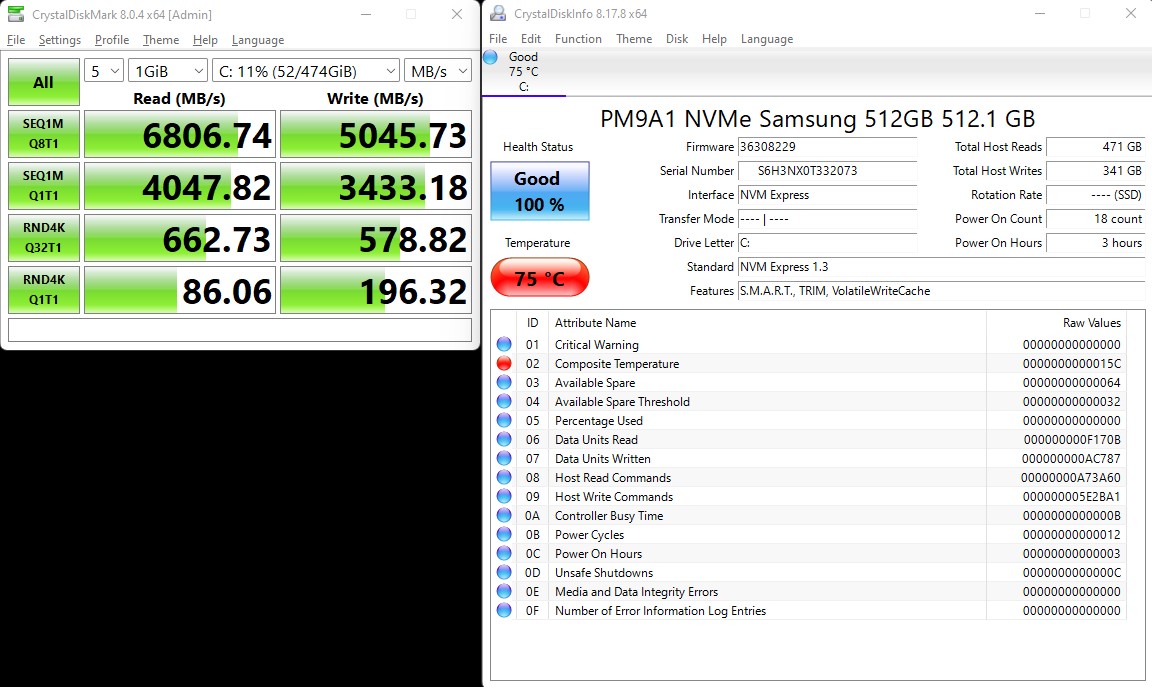Open the test count dropdown showing 5
1152x687 pixels.
(x=104, y=71)
